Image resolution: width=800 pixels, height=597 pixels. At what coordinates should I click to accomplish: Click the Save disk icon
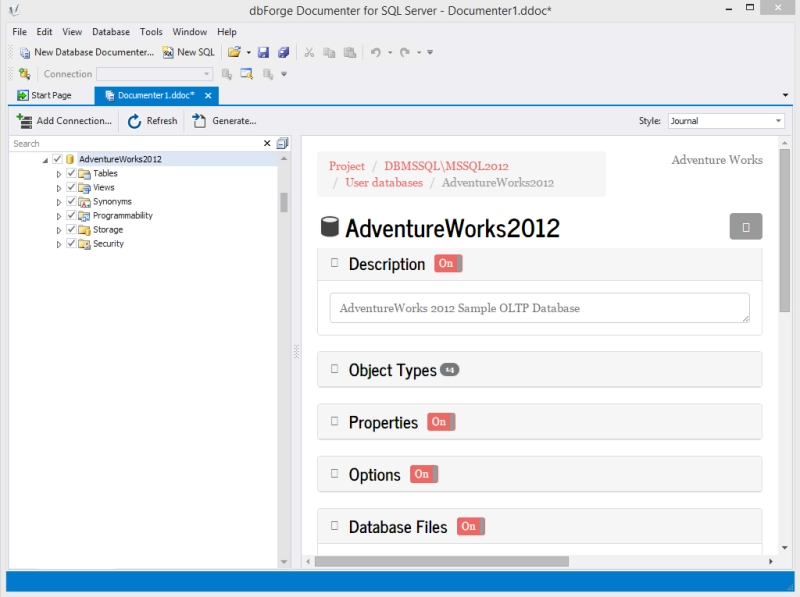point(263,52)
